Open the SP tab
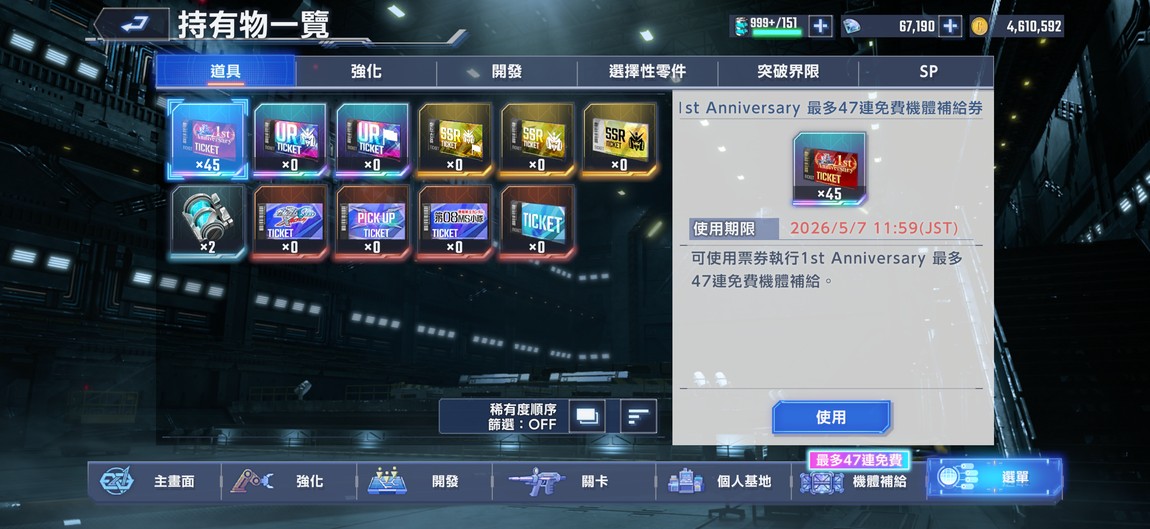Image resolution: width=1150 pixels, height=529 pixels. click(927, 72)
